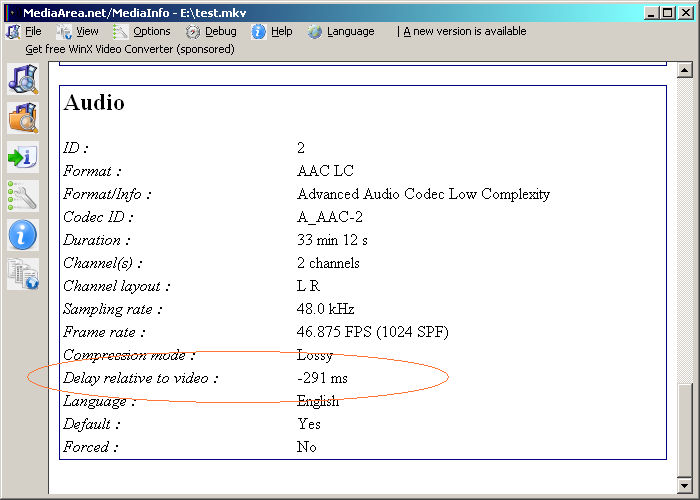700x500 pixels.
Task: Click the '-291 ms' delay value
Action: (322, 378)
